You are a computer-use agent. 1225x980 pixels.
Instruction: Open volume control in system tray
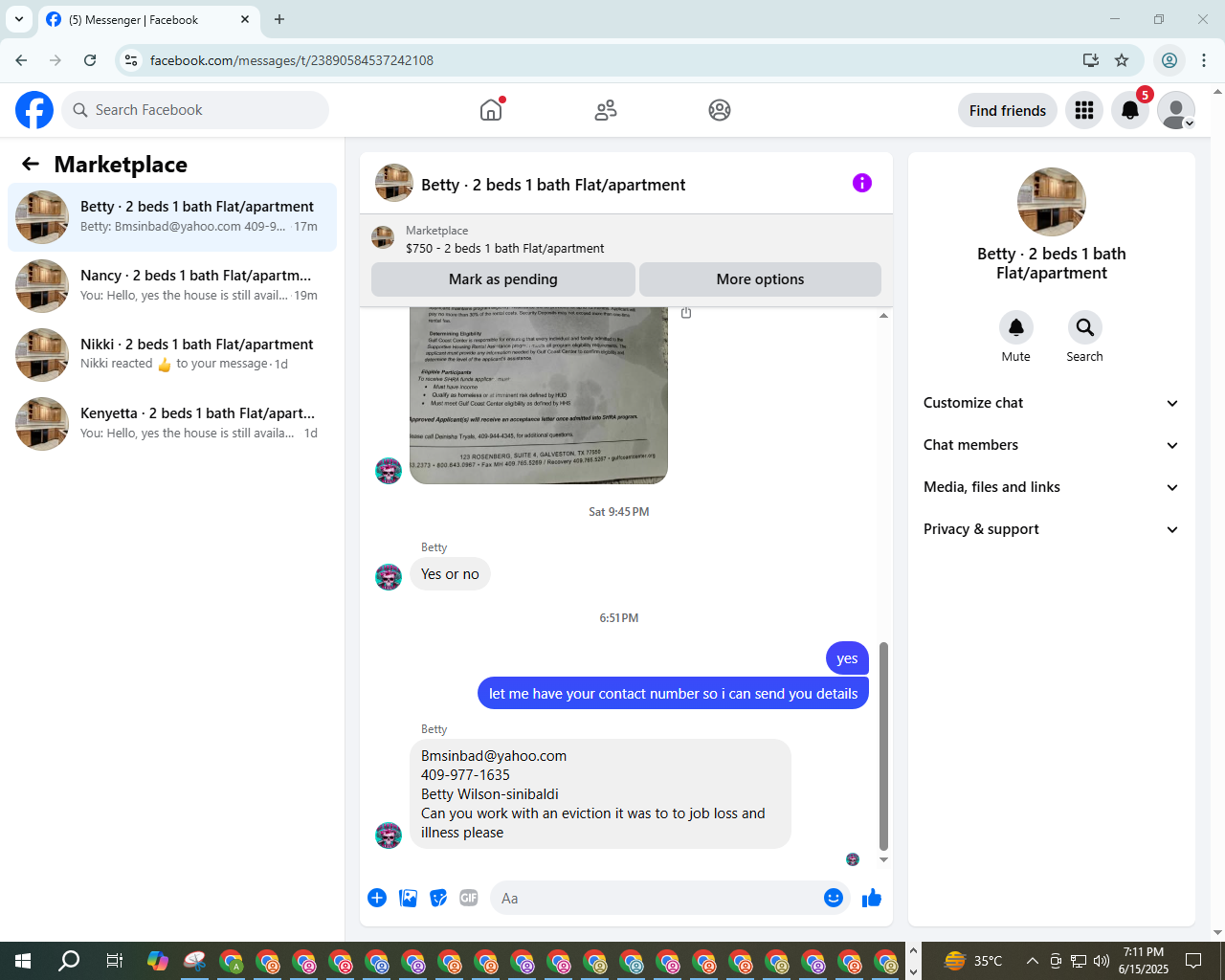tap(1102, 961)
